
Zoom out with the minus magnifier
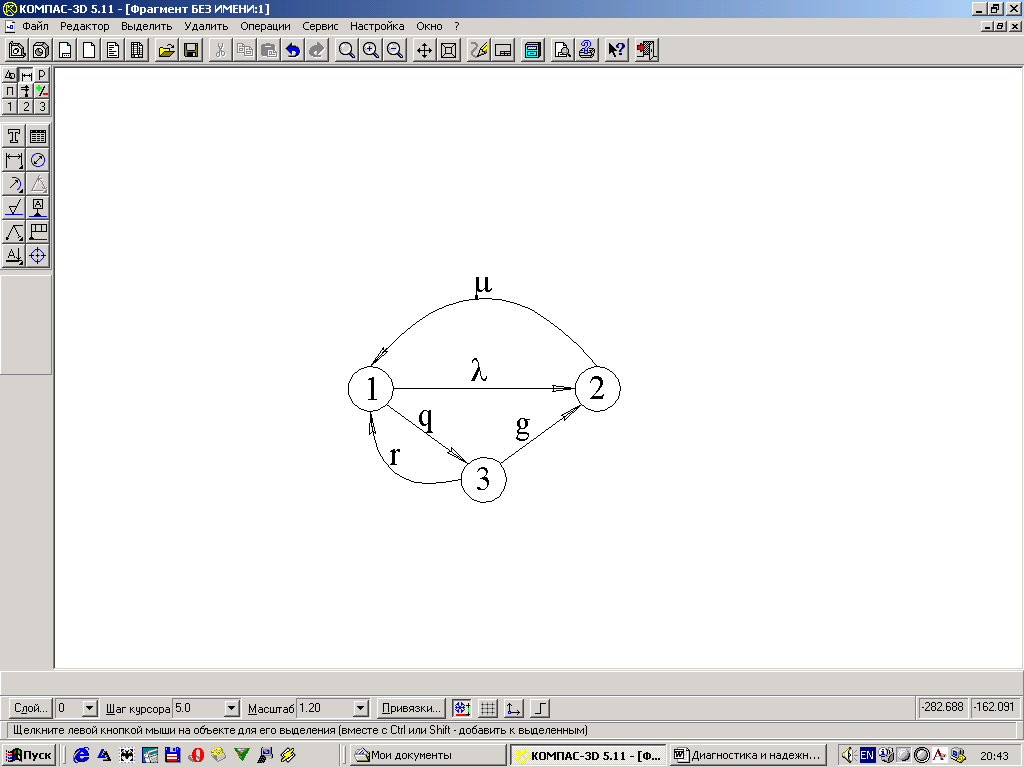[395, 50]
